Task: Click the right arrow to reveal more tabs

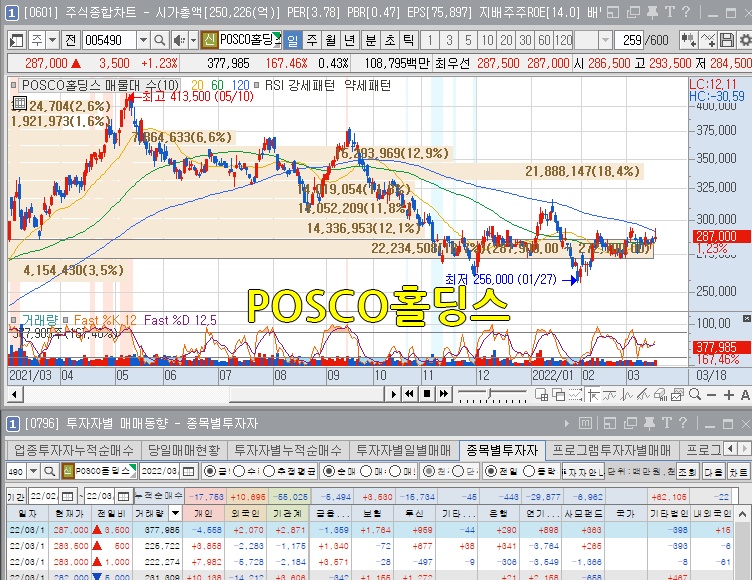Action: (x=744, y=449)
